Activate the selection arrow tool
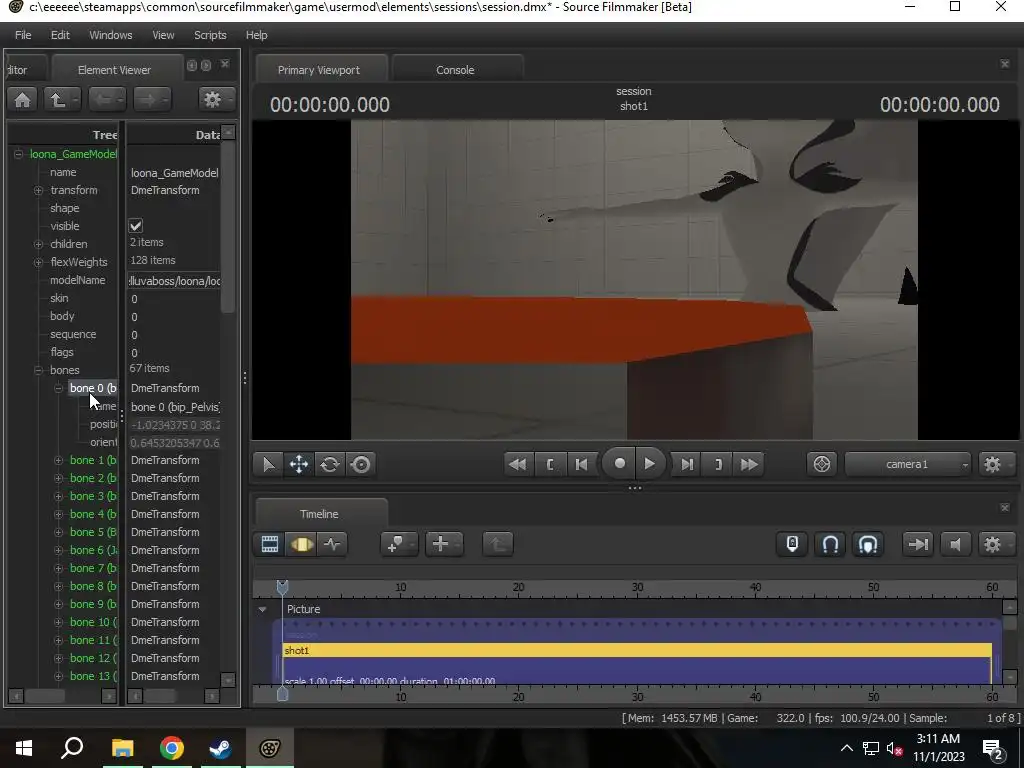The height and width of the screenshot is (768, 1024). coord(268,464)
